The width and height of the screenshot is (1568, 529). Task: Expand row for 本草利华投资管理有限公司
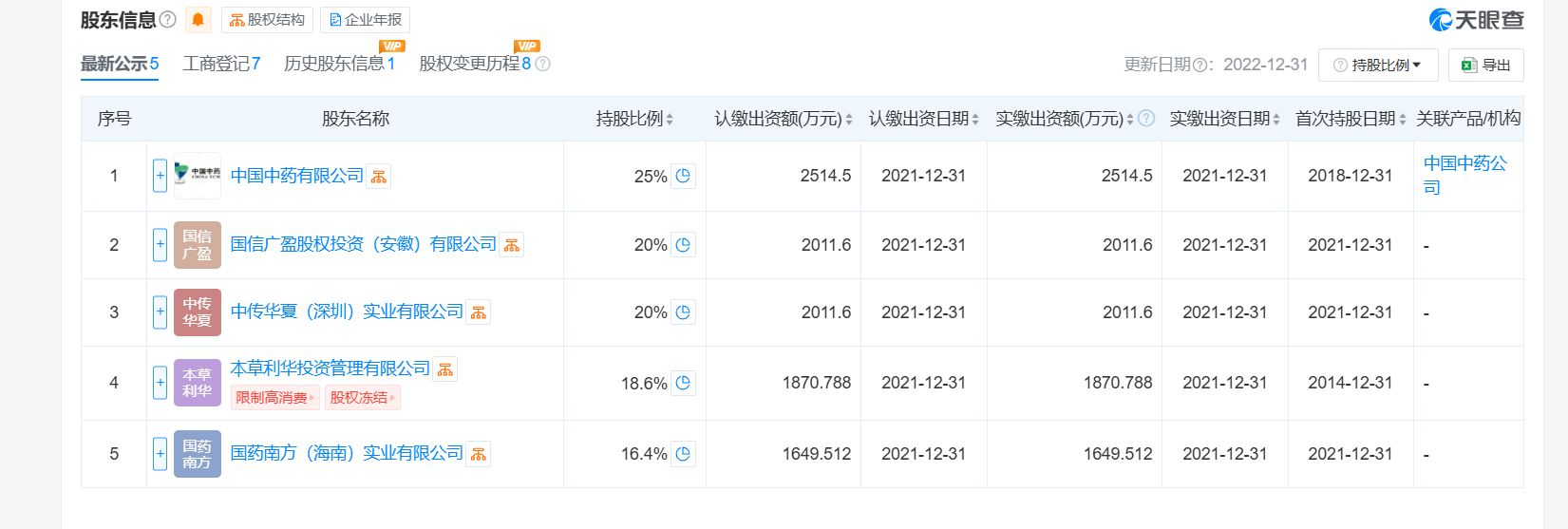point(160,383)
